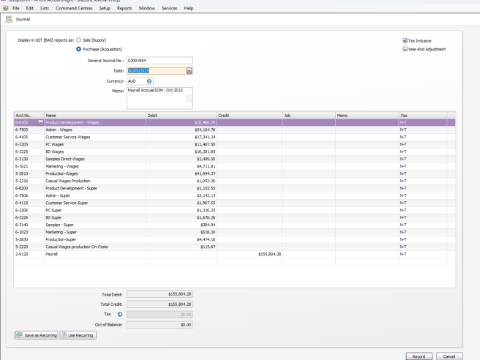Select the BD Wages row
The image size is (480, 360).
point(234,152)
